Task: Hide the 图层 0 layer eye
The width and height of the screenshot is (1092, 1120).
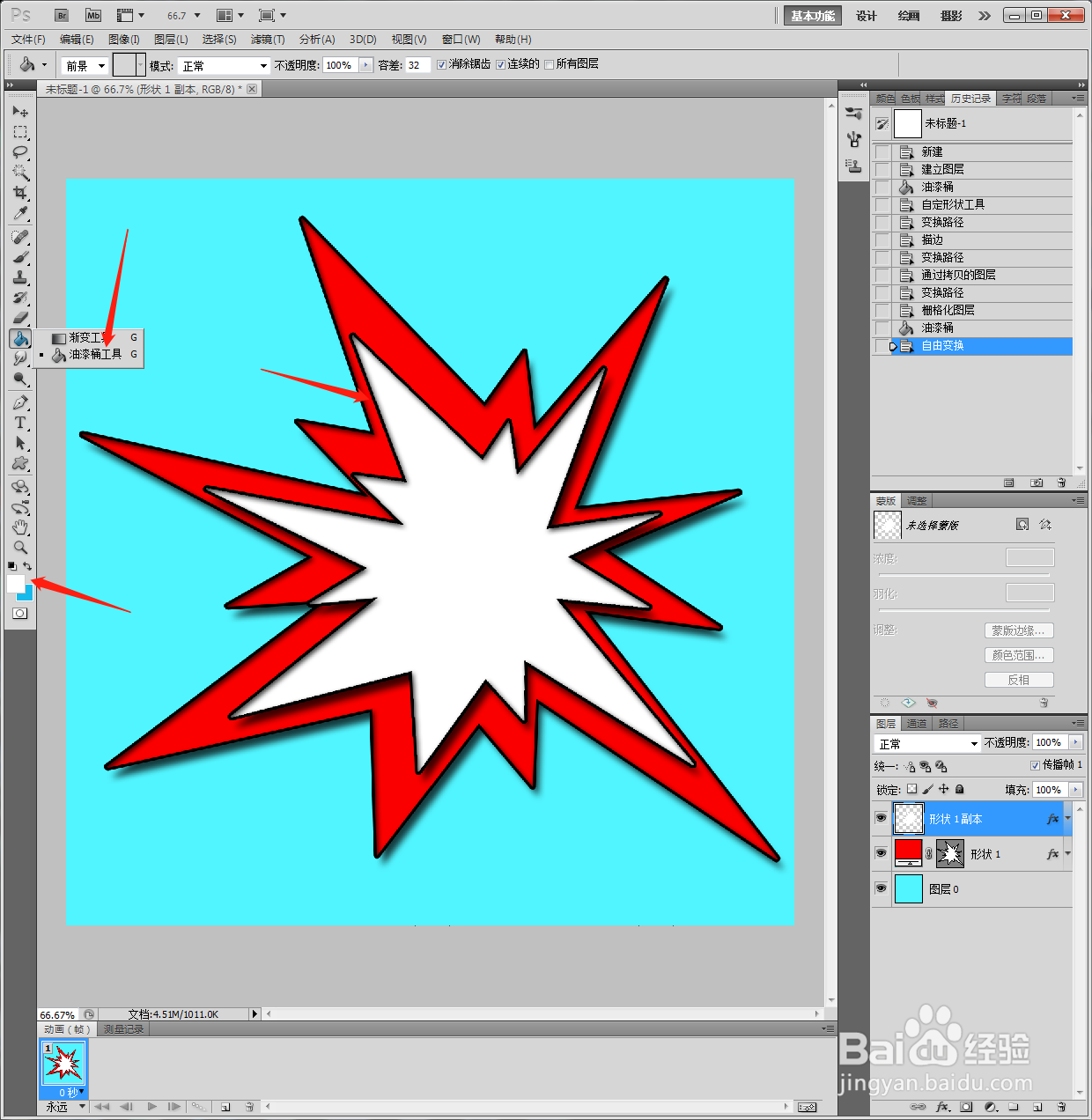Action: (x=881, y=888)
